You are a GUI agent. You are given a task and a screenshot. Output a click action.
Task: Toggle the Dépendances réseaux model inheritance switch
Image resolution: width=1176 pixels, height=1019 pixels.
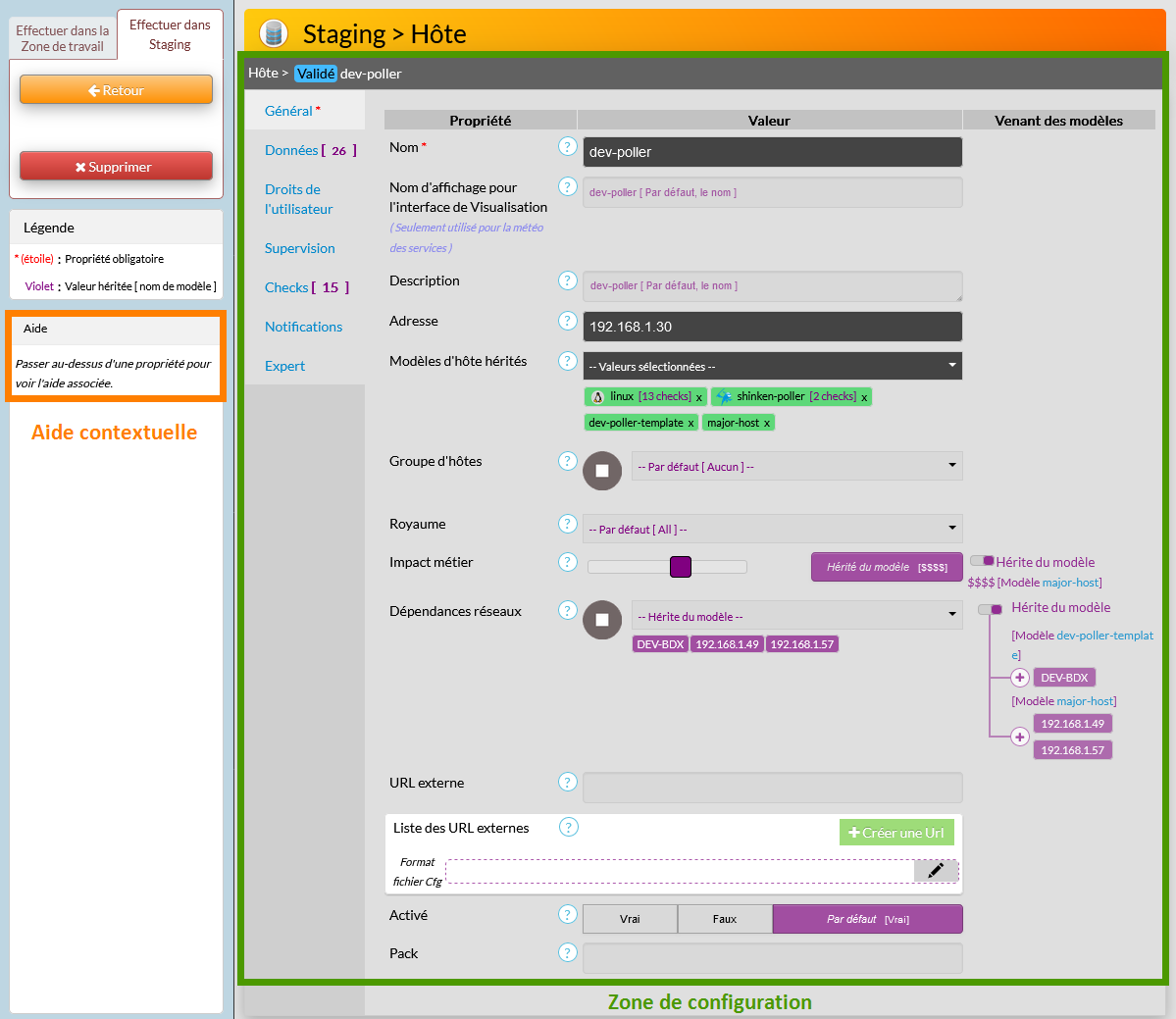click(x=990, y=609)
